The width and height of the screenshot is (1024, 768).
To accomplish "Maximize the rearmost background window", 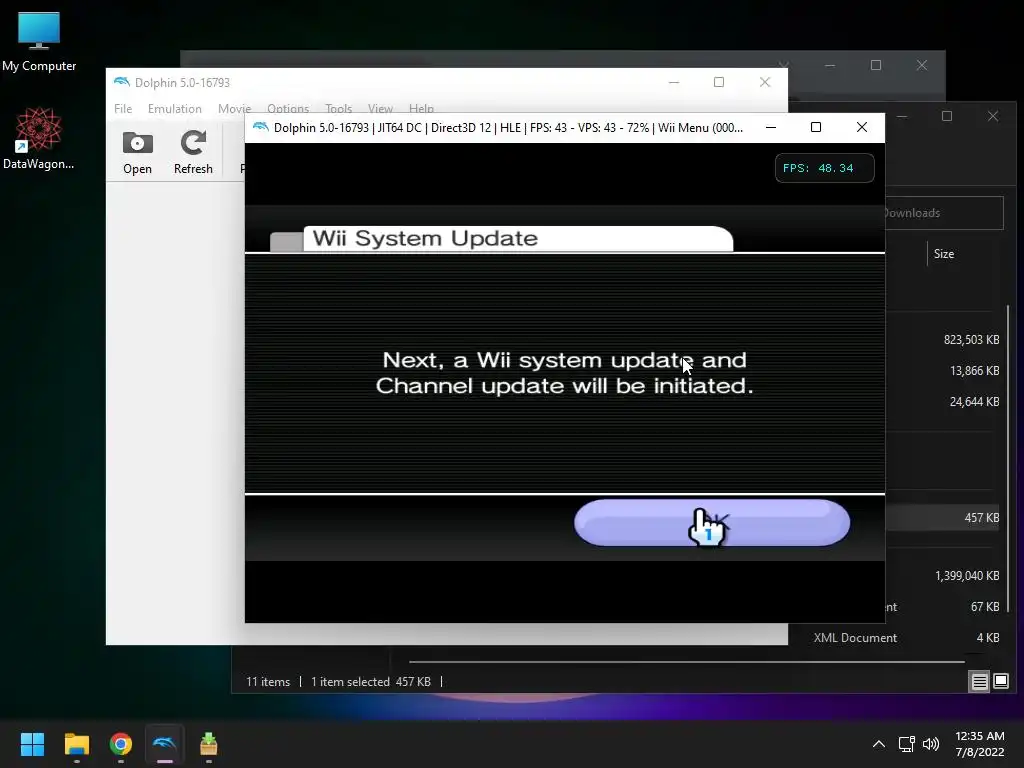I will point(876,65).
